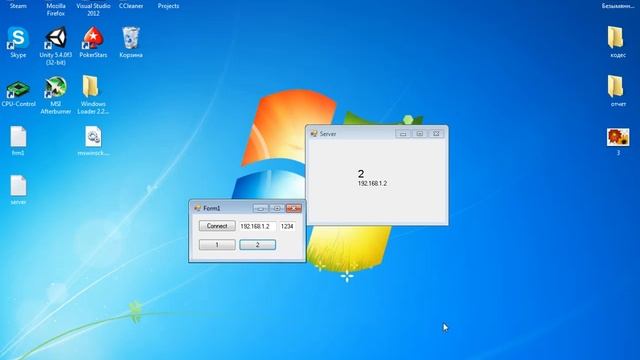Click the Server window title icon

click(x=314, y=133)
